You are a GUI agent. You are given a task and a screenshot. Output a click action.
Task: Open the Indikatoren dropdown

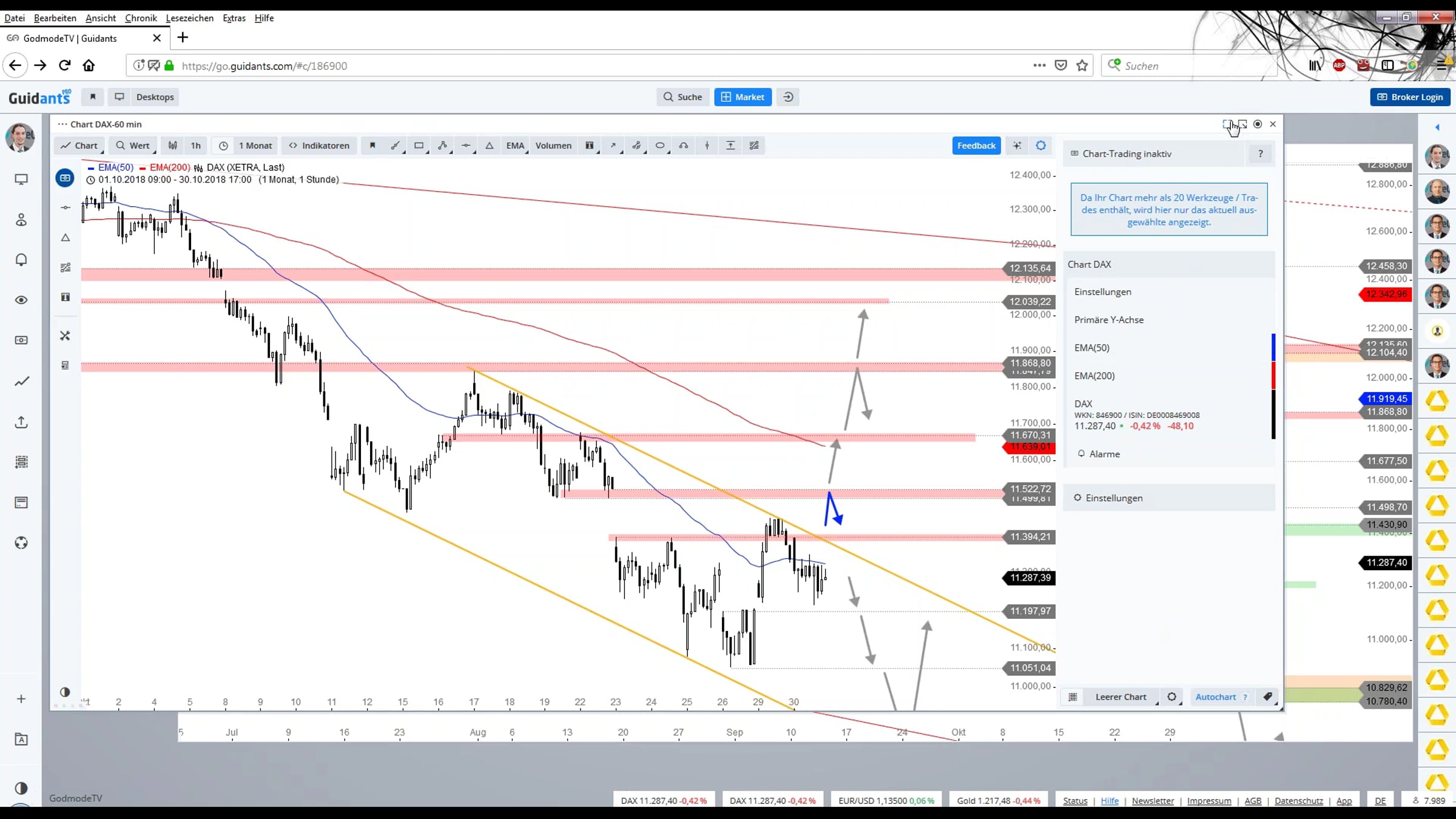coord(320,146)
